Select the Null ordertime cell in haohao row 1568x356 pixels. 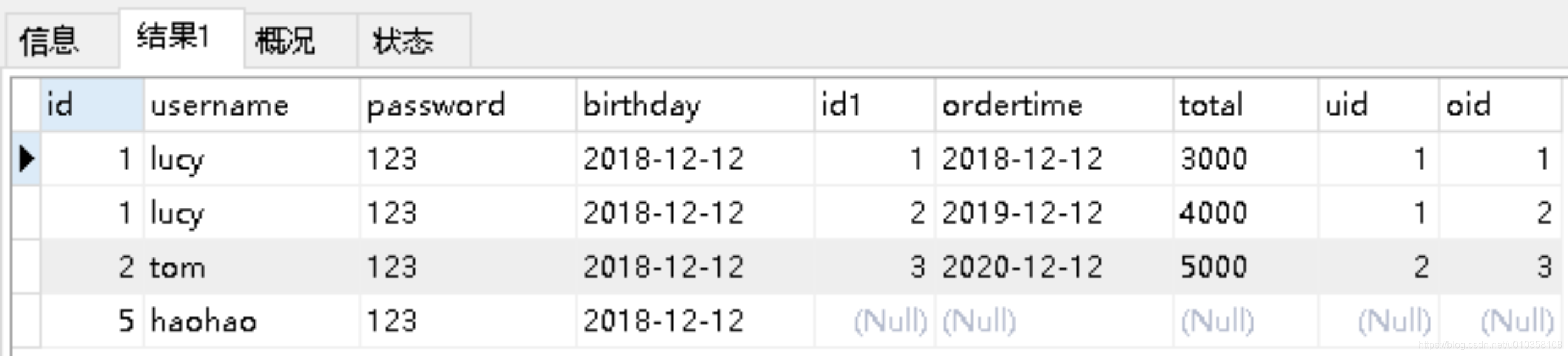tap(1054, 320)
